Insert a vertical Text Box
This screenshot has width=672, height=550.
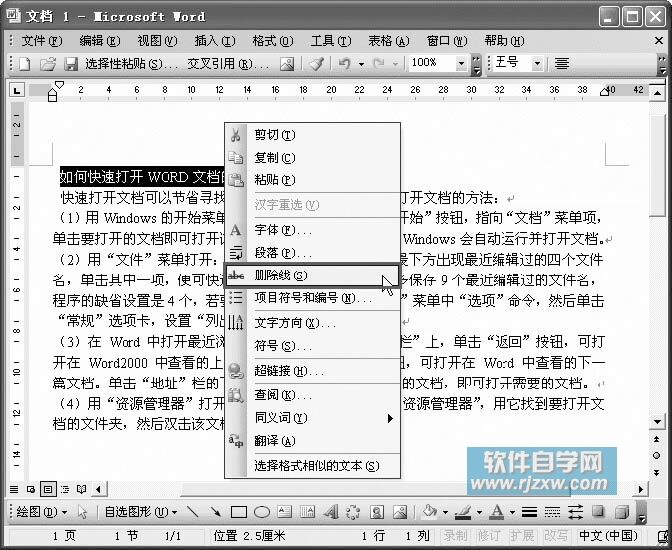(x=307, y=511)
